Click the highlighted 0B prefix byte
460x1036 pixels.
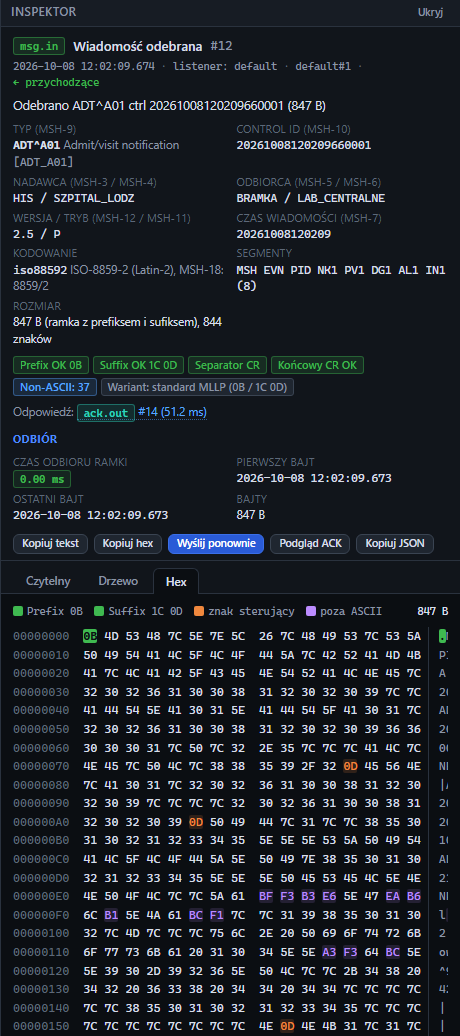90,636
